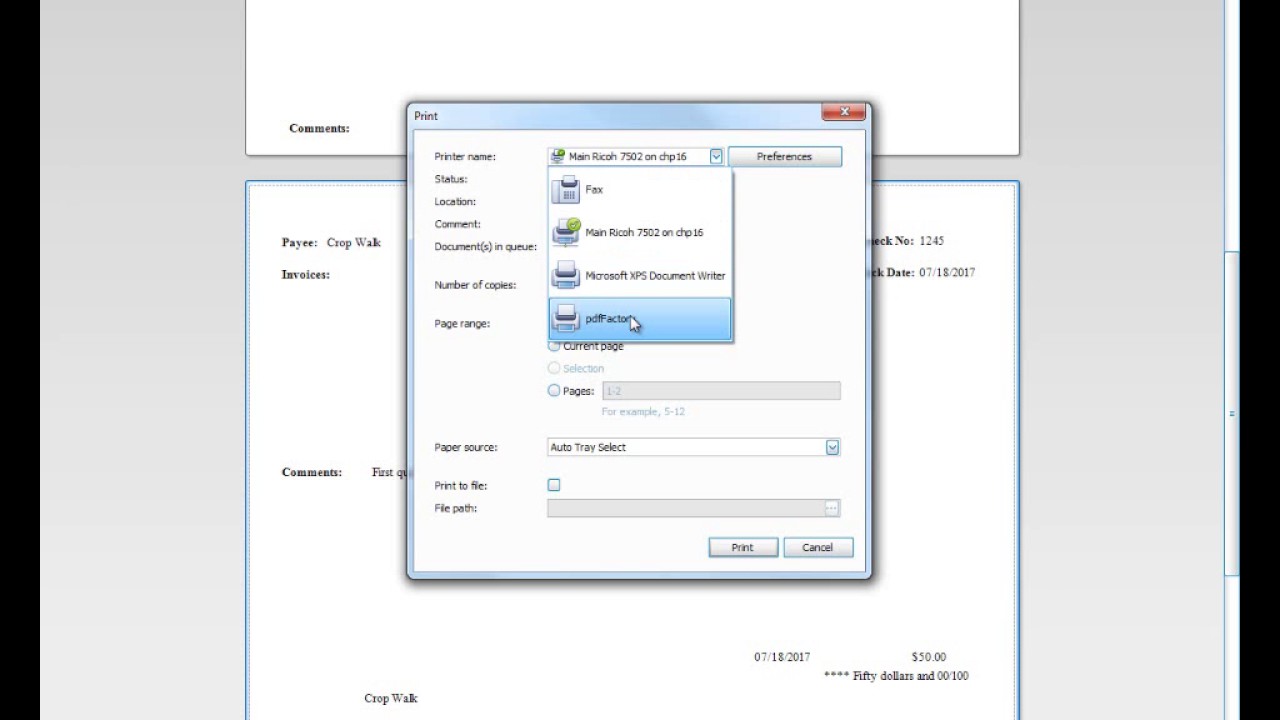This screenshot has height=720, width=1280.
Task: Select the Current page radio button
Action: coord(554,345)
